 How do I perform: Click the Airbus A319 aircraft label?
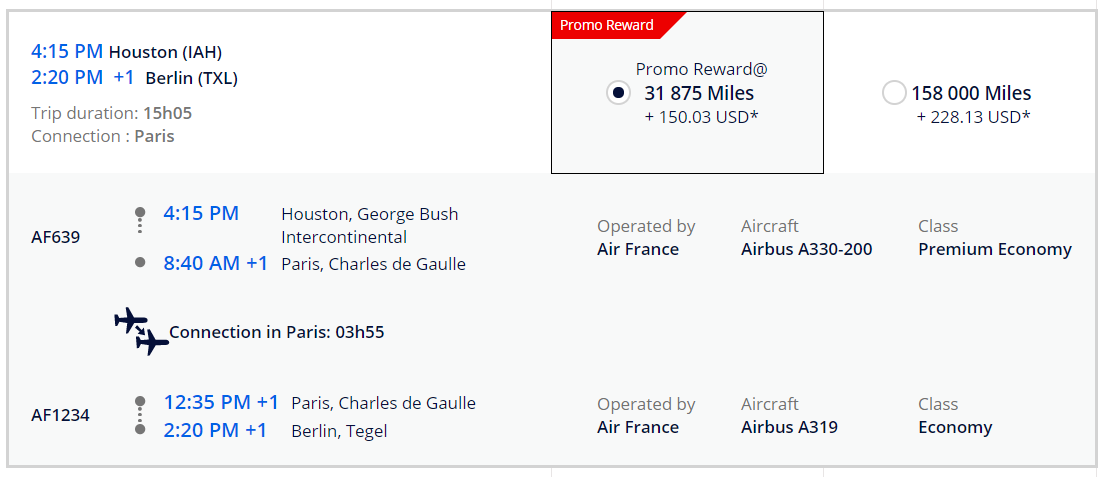(789, 427)
